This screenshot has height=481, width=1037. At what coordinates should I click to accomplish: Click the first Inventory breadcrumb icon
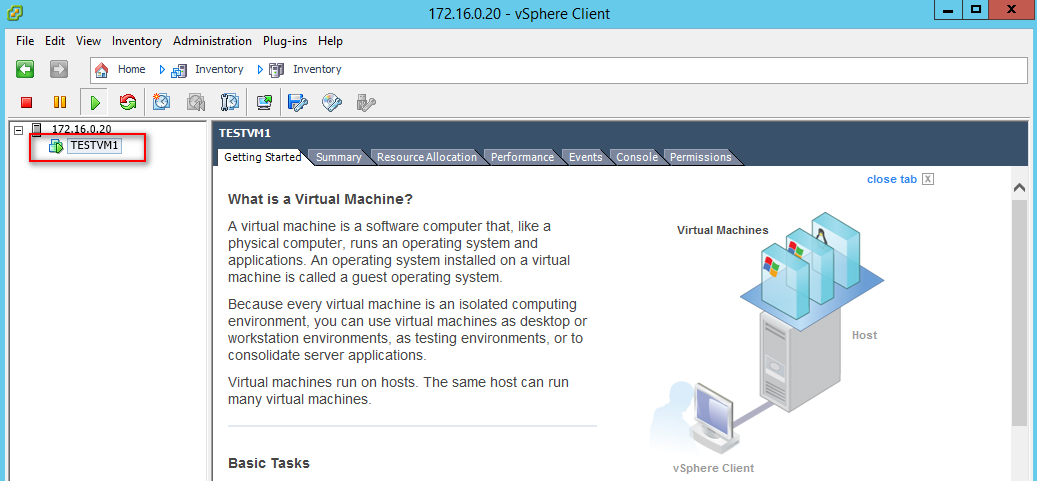click(x=179, y=69)
